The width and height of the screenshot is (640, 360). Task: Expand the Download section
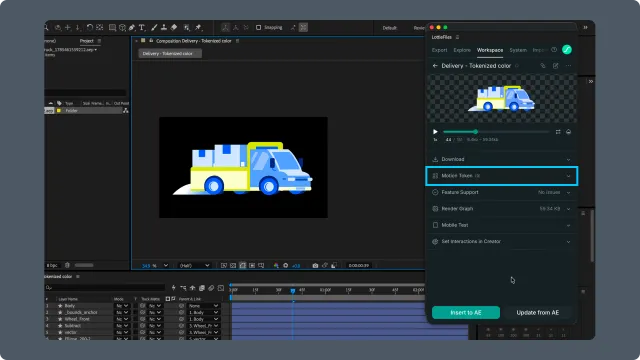point(502,159)
